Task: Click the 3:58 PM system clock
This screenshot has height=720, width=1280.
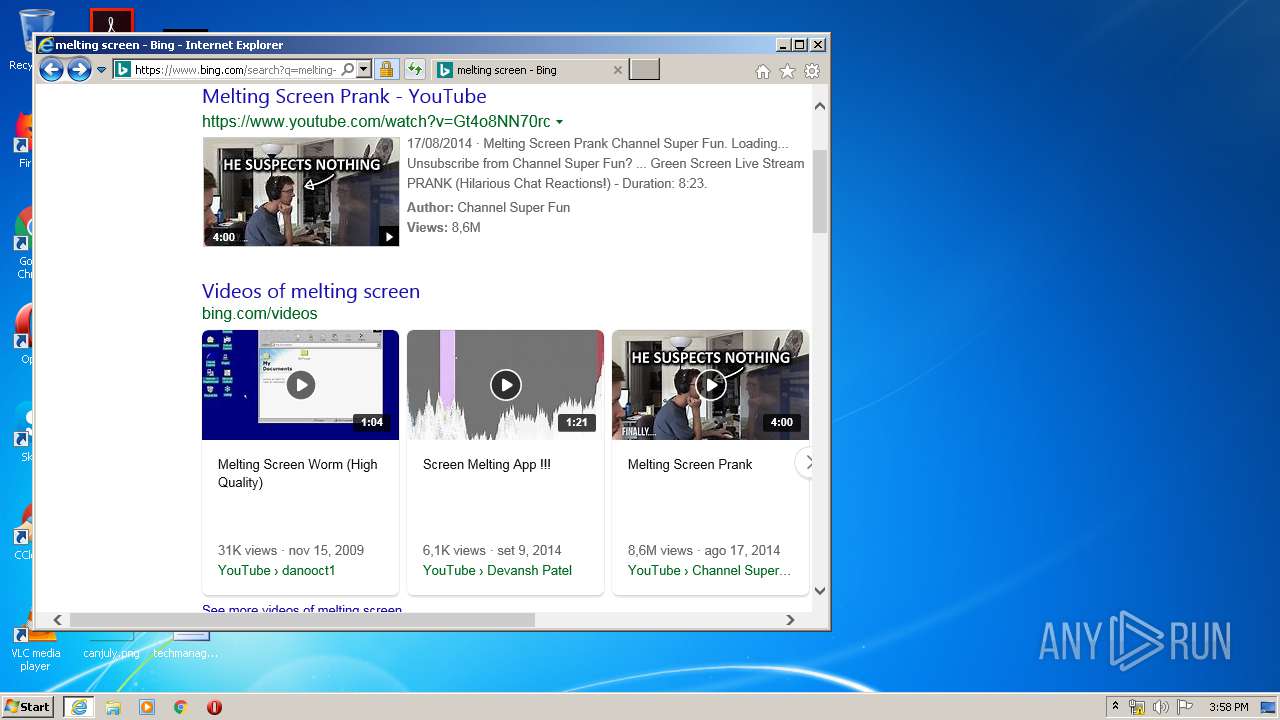Action: pos(1228,707)
